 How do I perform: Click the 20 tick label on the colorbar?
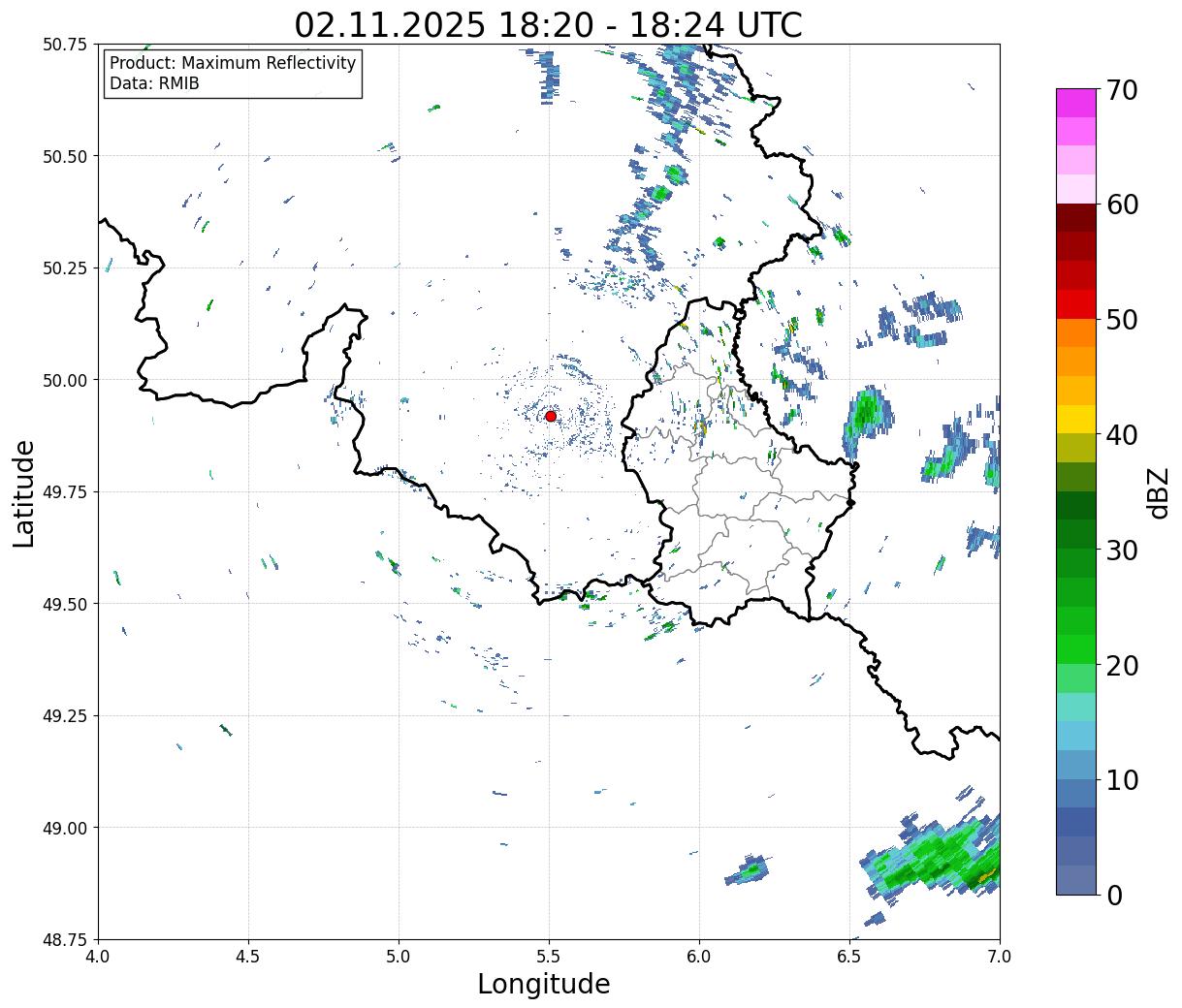(1121, 666)
